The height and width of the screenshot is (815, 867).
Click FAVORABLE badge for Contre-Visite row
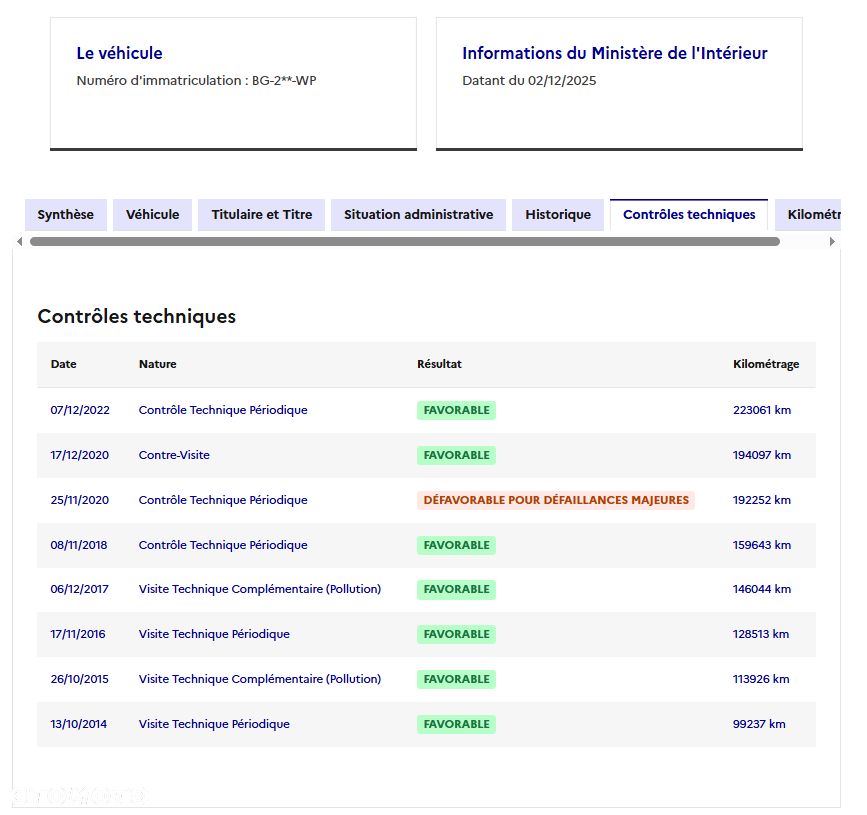coord(456,455)
